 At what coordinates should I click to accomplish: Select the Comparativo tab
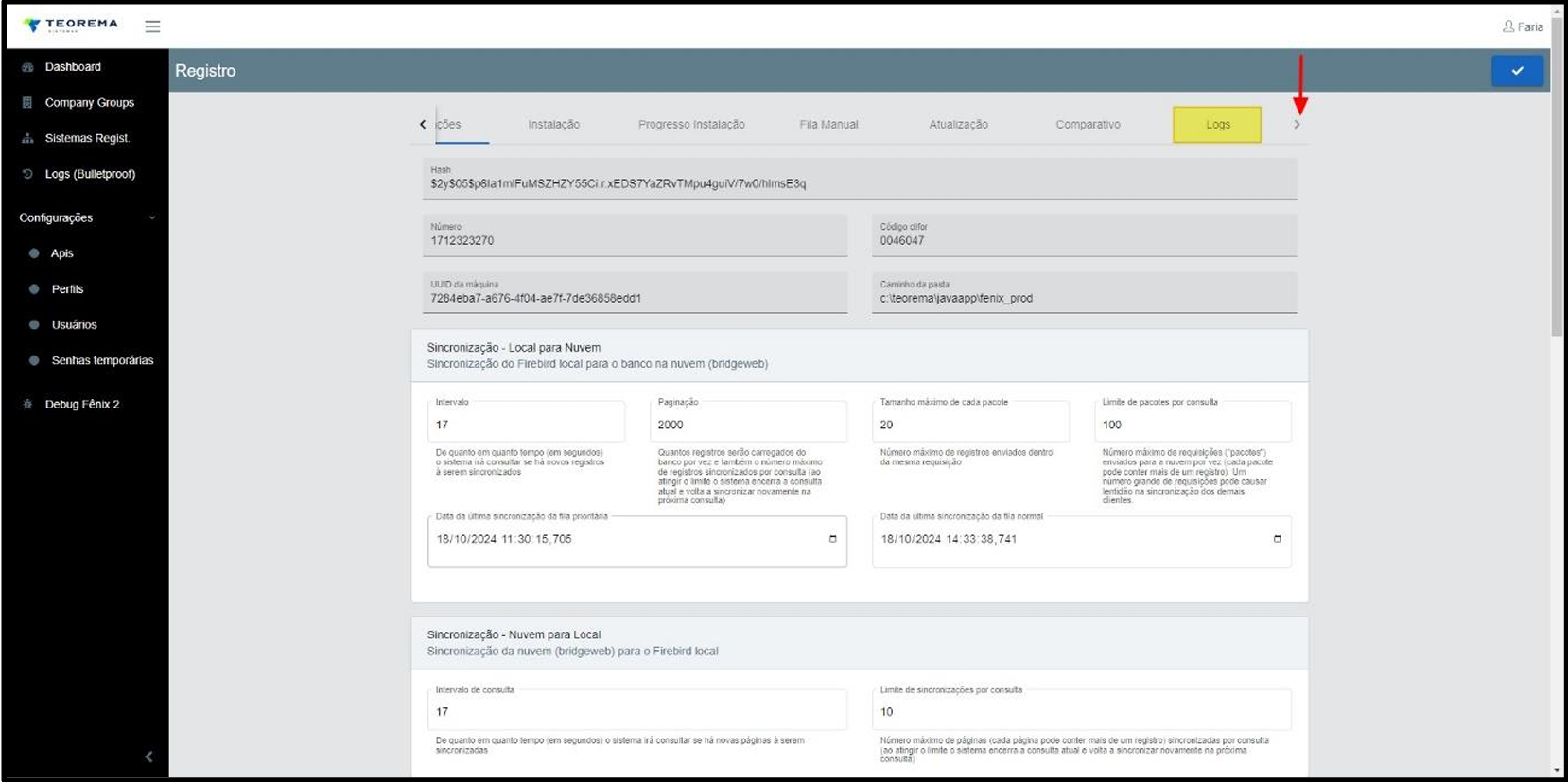pyautogui.click(x=1088, y=124)
